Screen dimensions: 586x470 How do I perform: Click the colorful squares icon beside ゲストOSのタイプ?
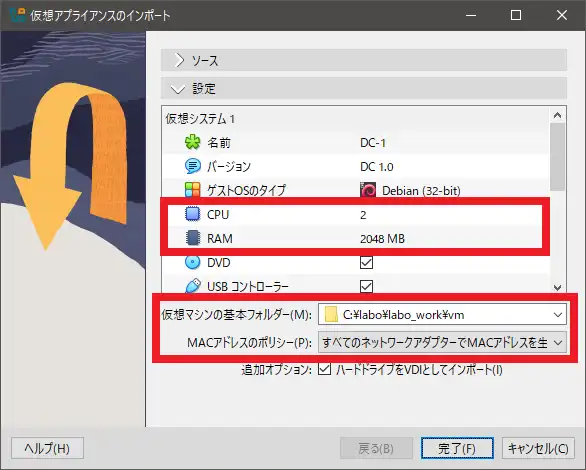(x=192, y=190)
